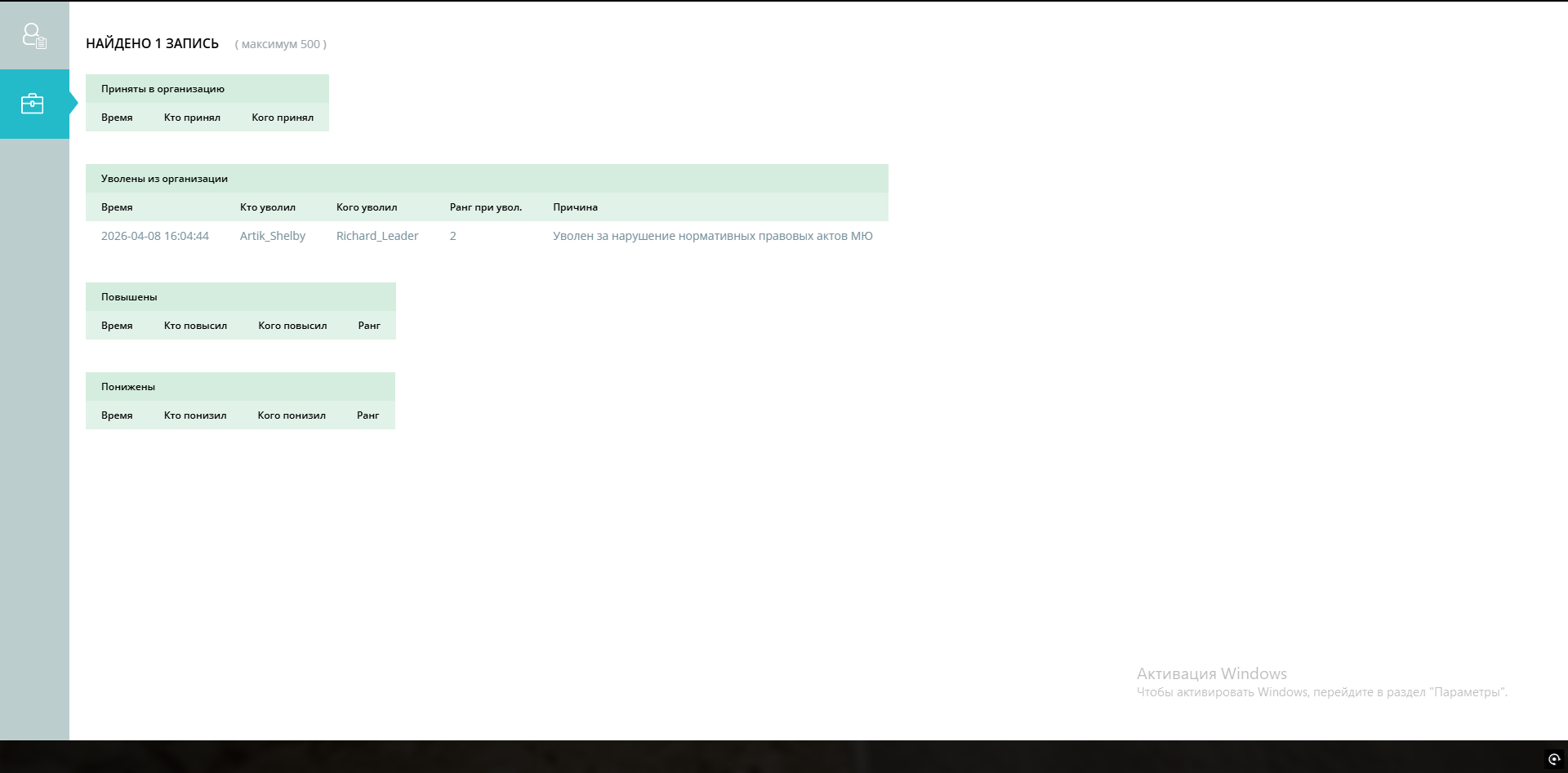This screenshot has width=1568, height=773.
Task: Open the Richard_Leader name entry
Action: tap(377, 236)
